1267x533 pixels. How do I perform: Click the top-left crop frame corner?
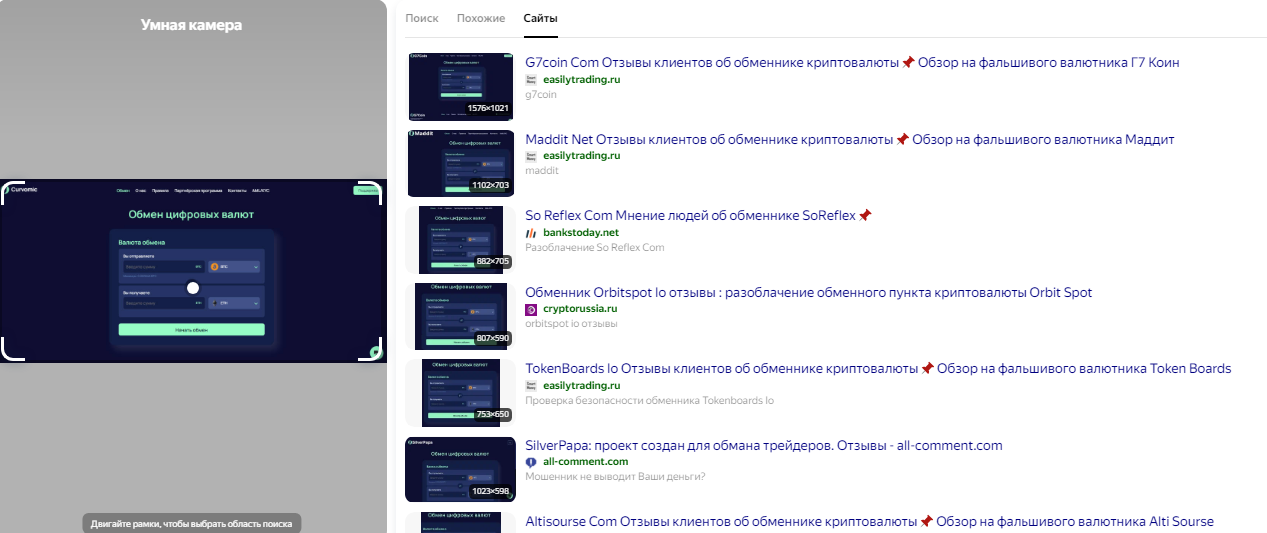12,192
